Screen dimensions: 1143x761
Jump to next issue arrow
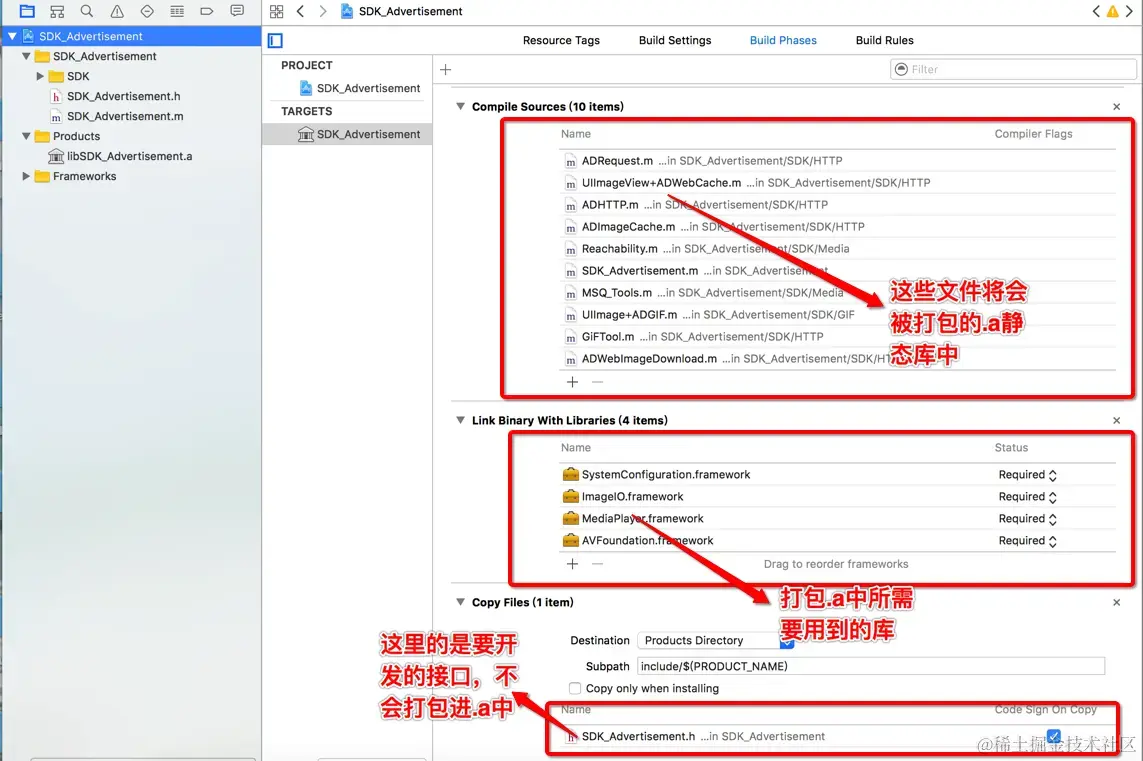pyautogui.click(x=1129, y=11)
